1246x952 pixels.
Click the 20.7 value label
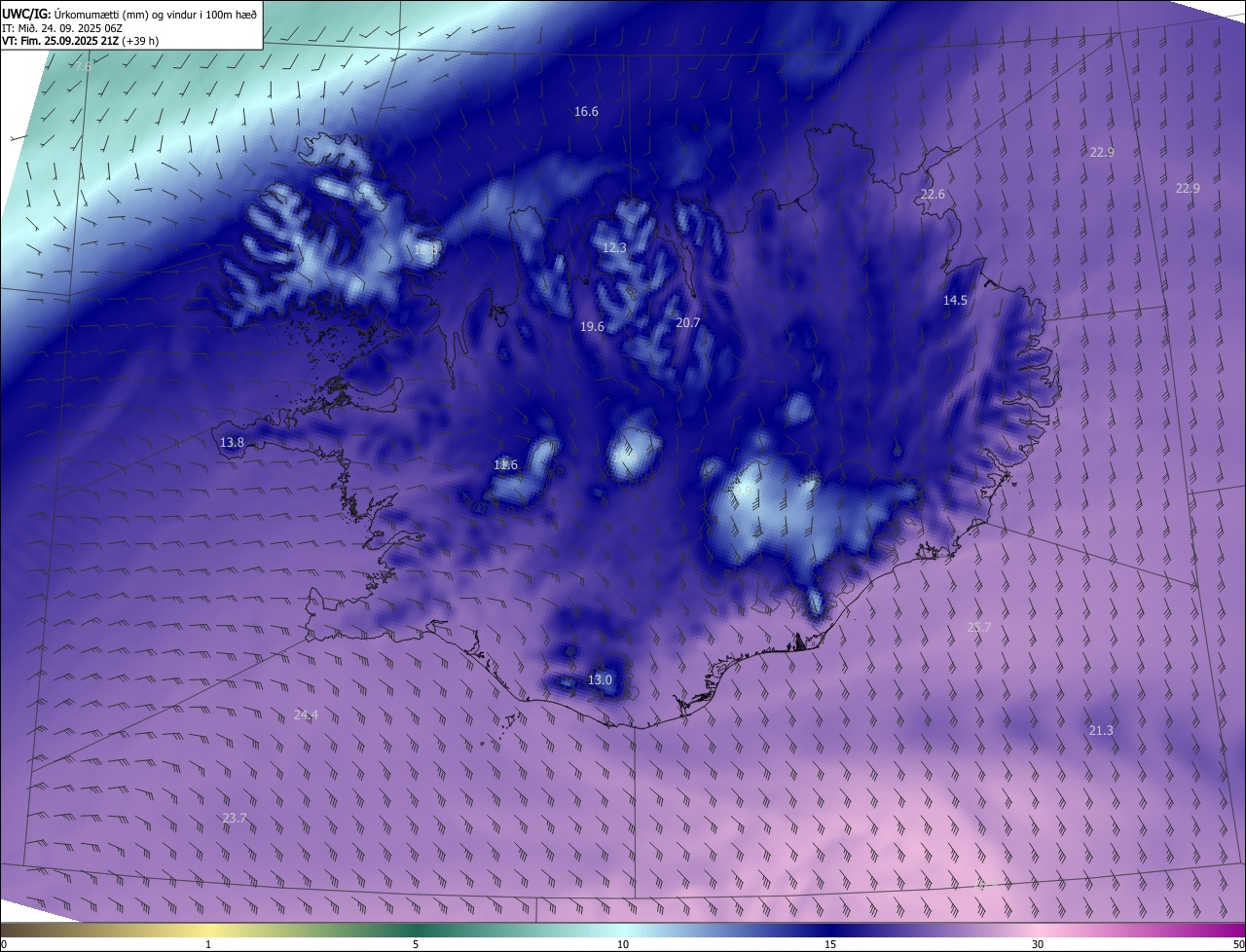pos(687,323)
